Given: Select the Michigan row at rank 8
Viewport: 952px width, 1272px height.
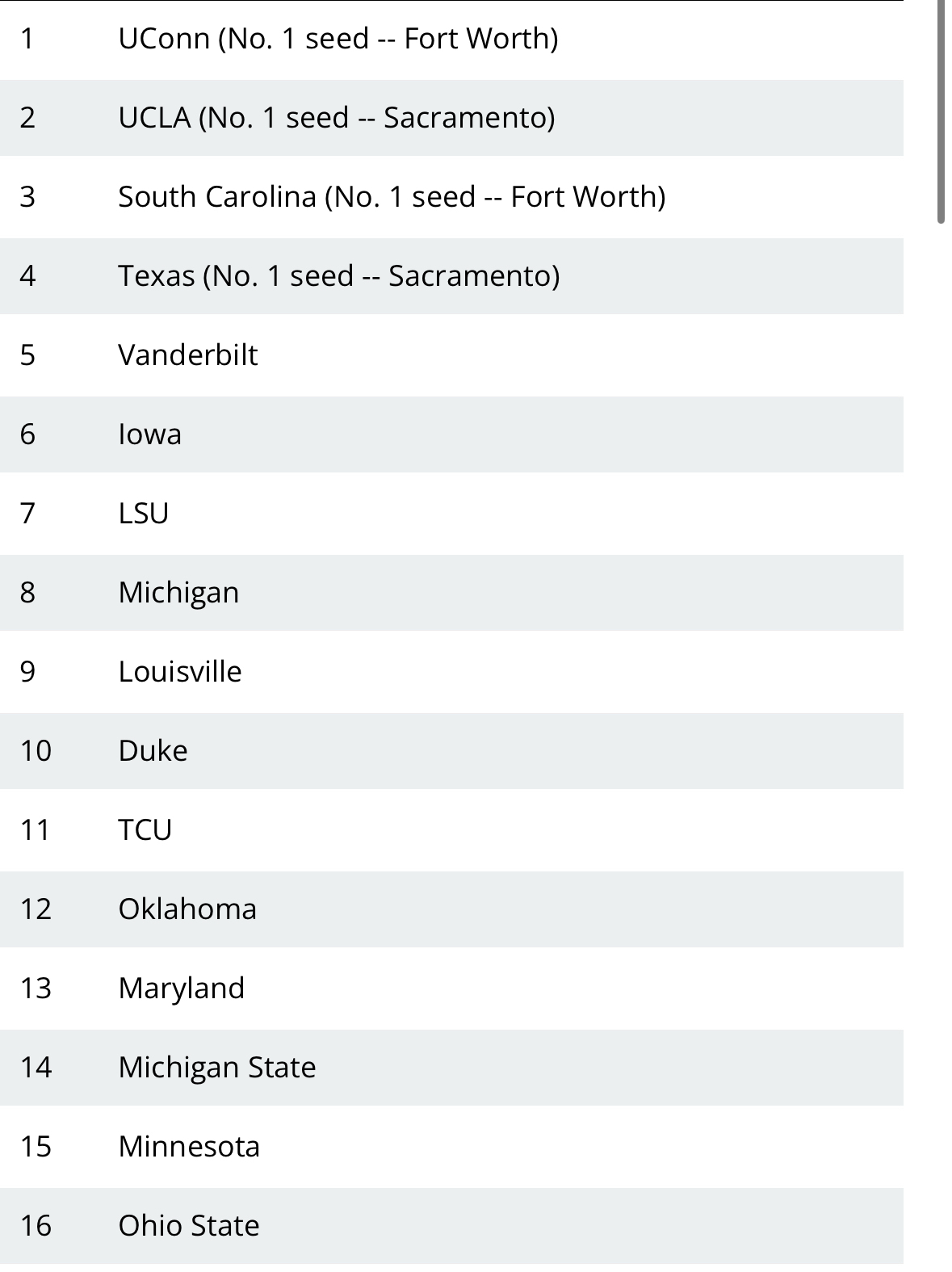Looking at the screenshot, I should pyautogui.click(x=178, y=593).
